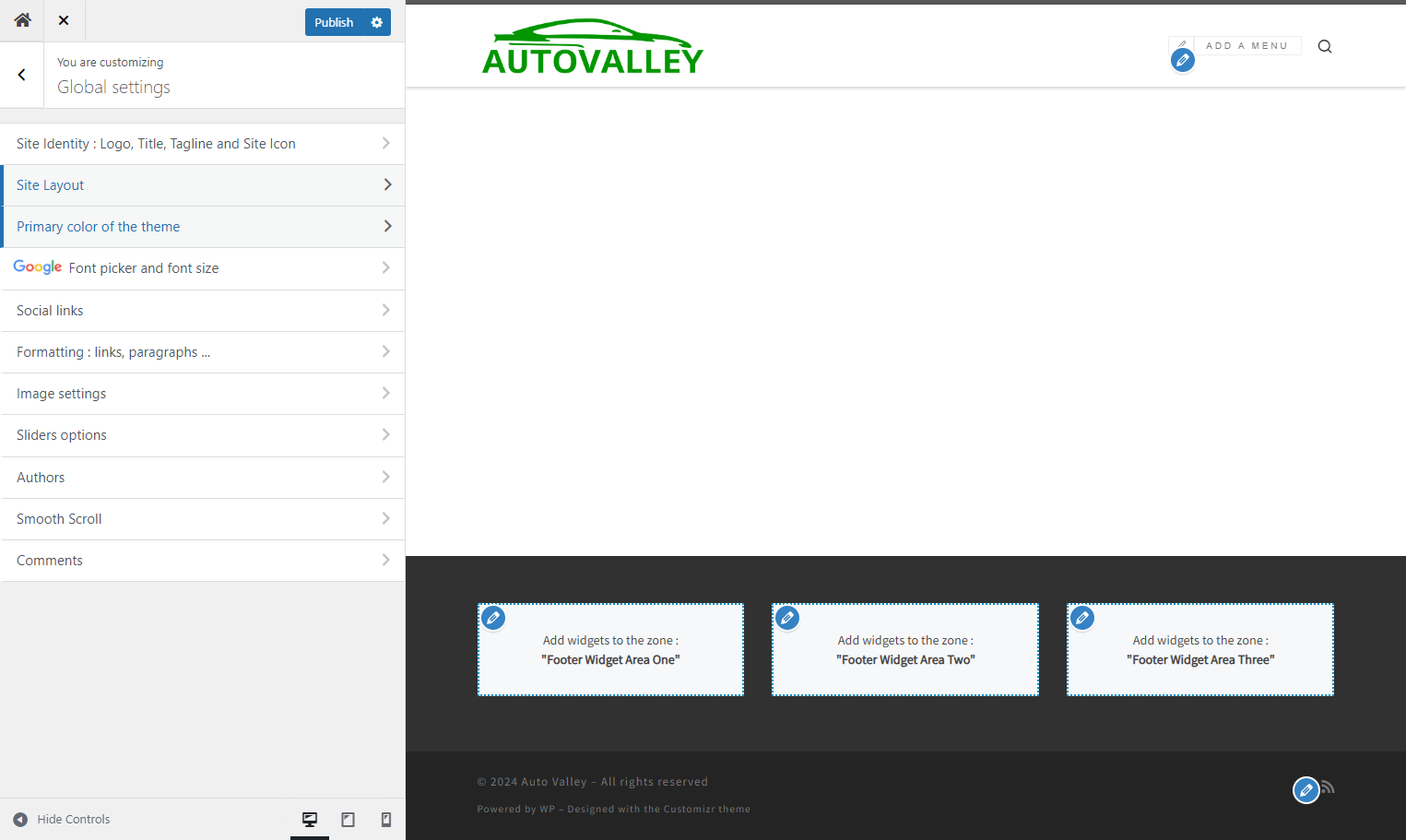Viewport: 1406px width, 840px height.
Task: Open publish settings gear icon
Action: click(376, 22)
